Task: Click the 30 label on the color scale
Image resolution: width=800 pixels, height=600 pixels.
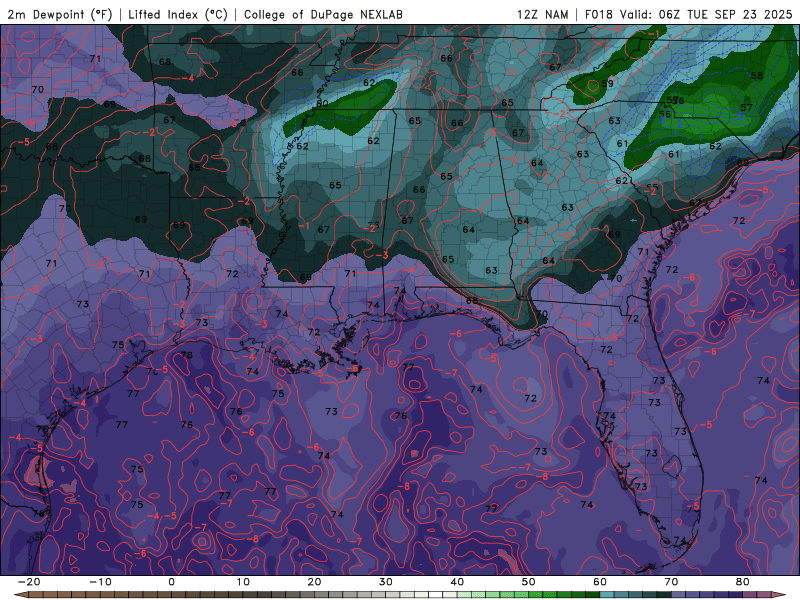Action: point(386,582)
